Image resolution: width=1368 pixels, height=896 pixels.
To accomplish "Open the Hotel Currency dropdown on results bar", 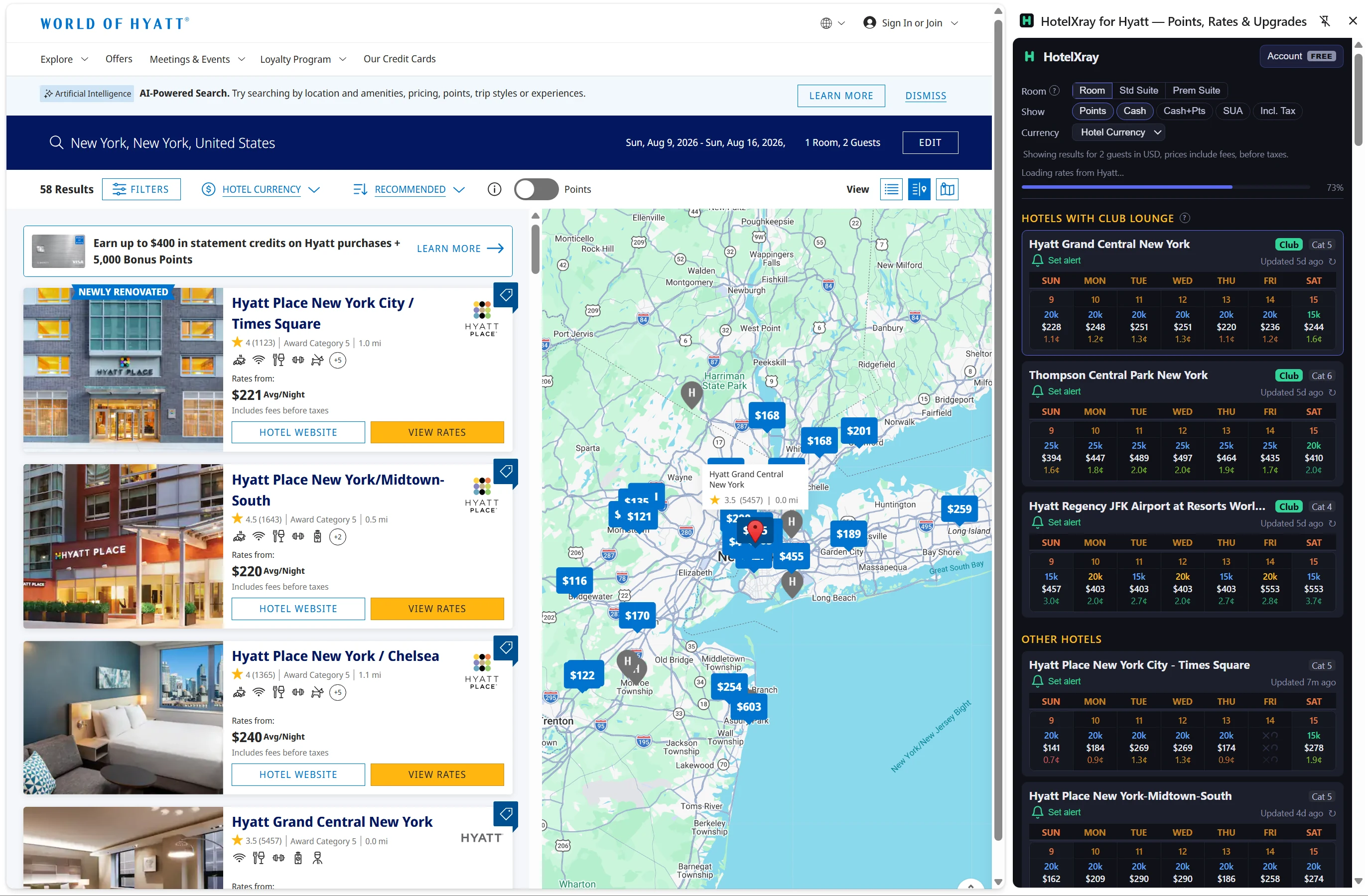I will pos(261,189).
